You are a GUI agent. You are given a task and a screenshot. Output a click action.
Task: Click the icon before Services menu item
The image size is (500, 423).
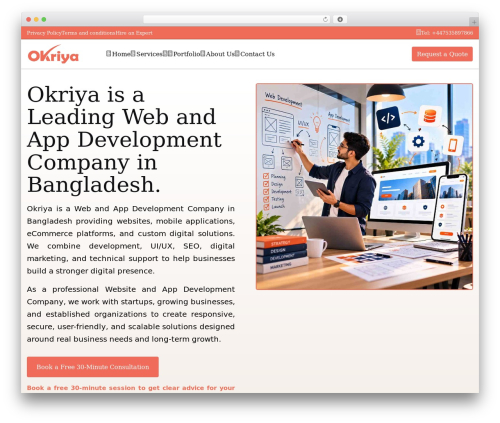133,54
